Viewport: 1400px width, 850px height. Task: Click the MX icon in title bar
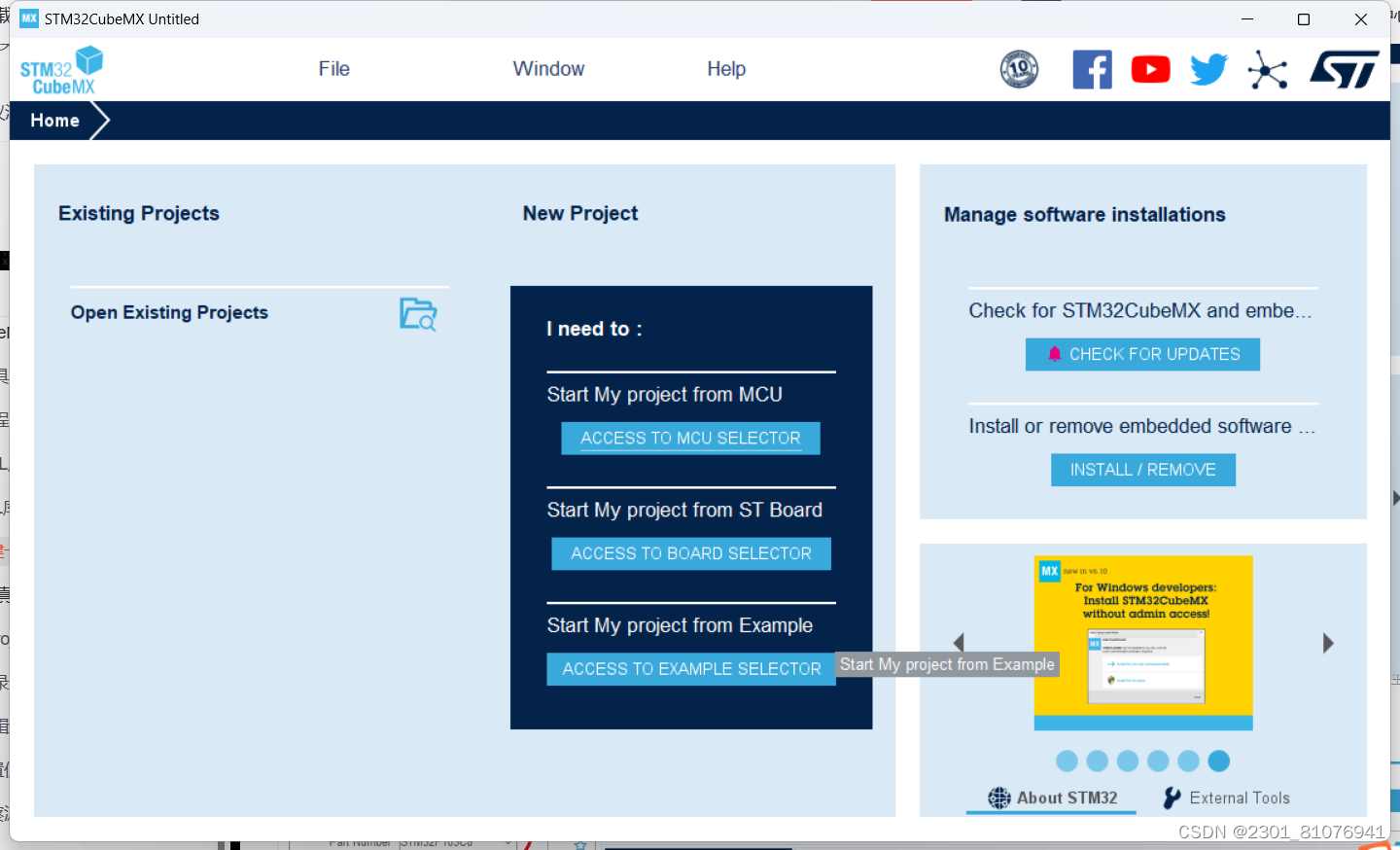tap(29, 18)
